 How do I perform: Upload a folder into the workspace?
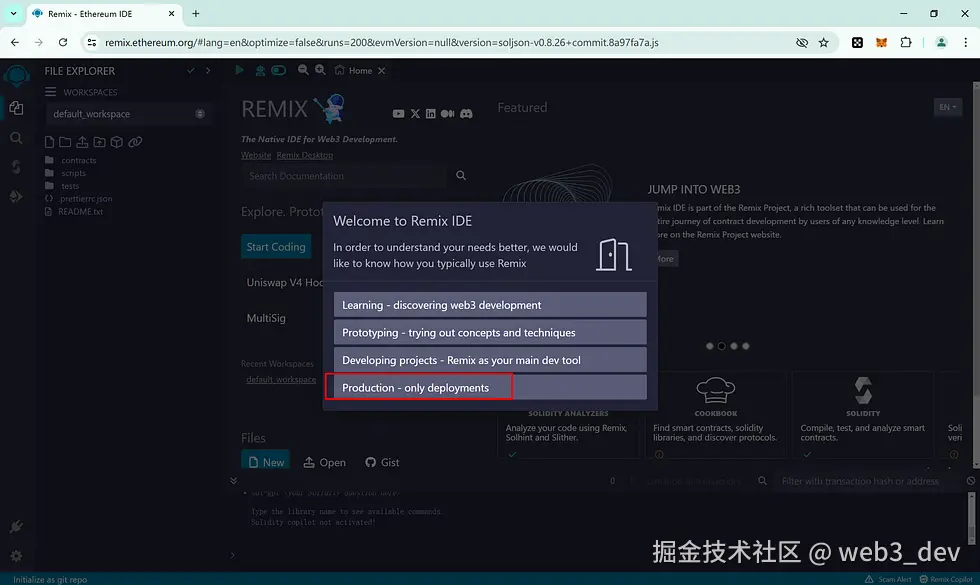99,142
